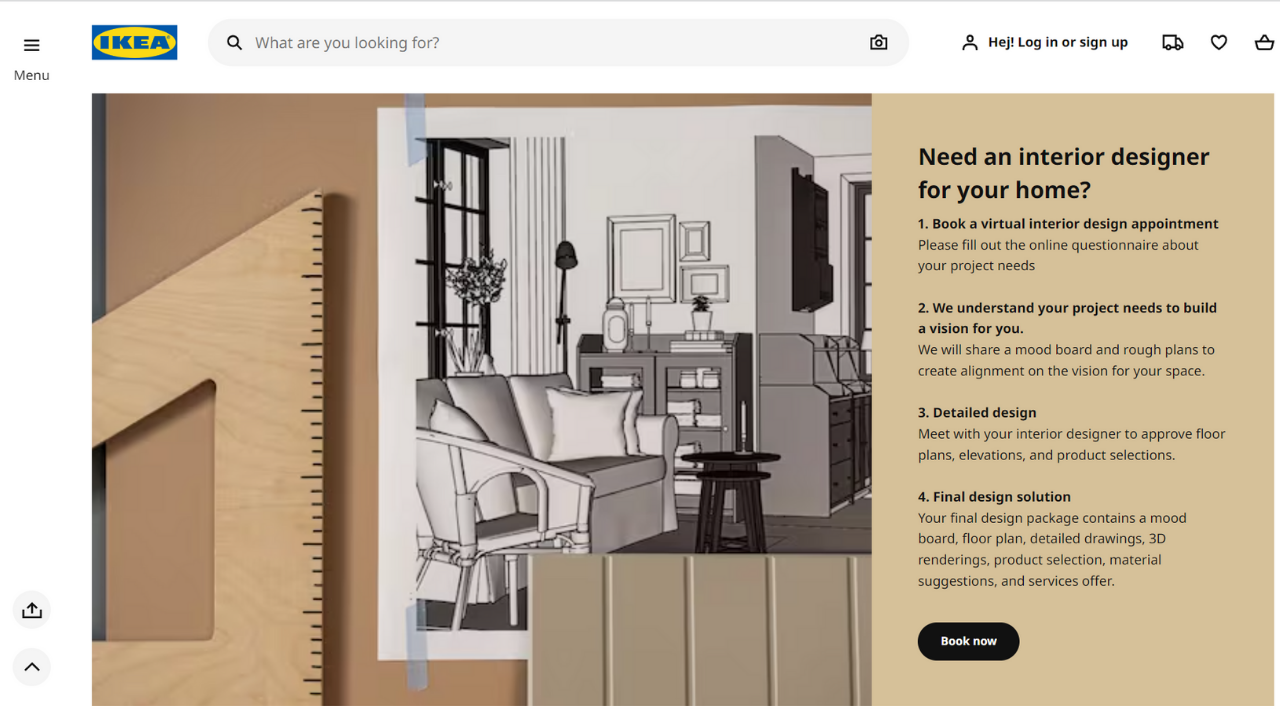
Task: Go to the IKEA logo homepage
Action: tap(135, 43)
